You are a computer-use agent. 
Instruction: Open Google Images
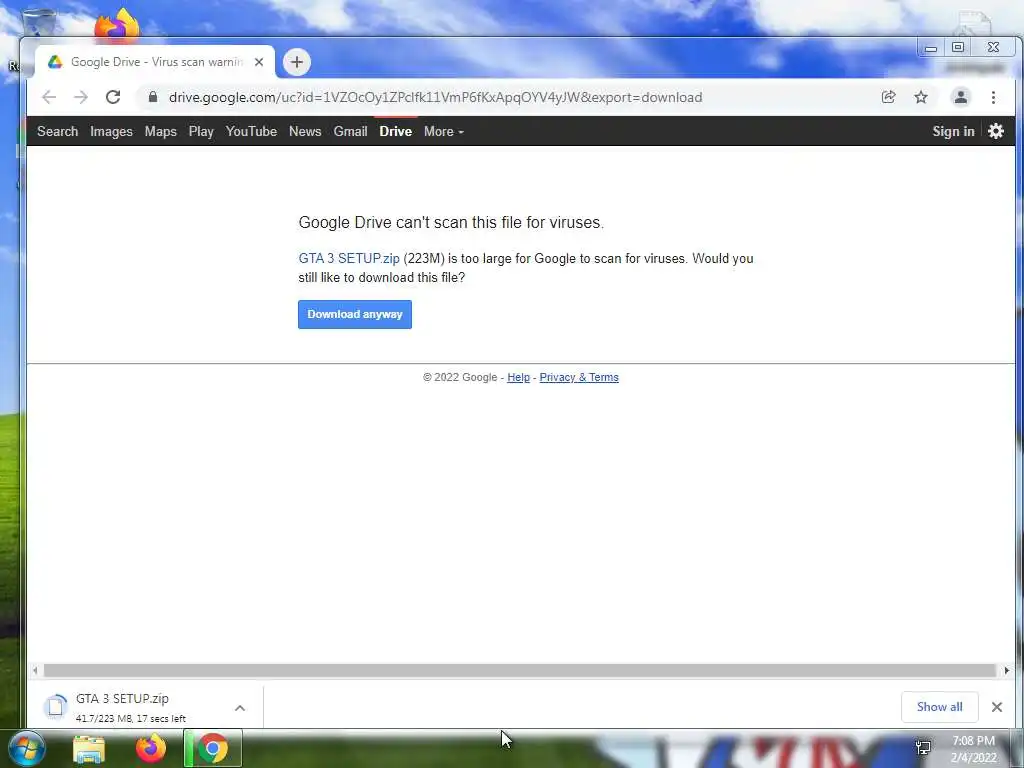pyautogui.click(x=111, y=131)
